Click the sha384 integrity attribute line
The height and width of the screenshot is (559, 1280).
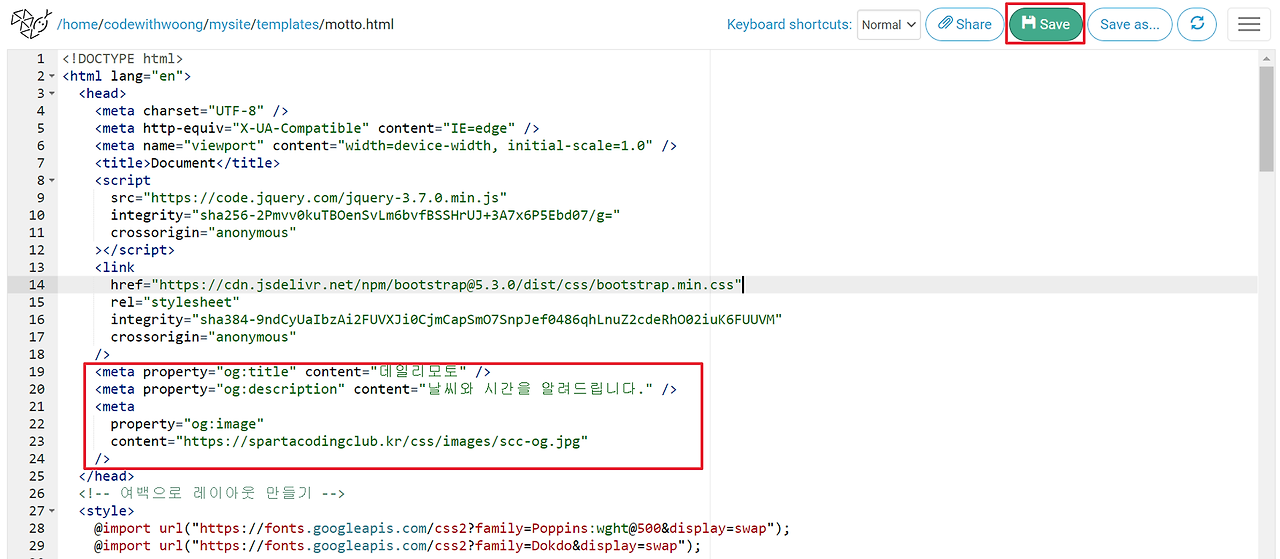point(446,319)
